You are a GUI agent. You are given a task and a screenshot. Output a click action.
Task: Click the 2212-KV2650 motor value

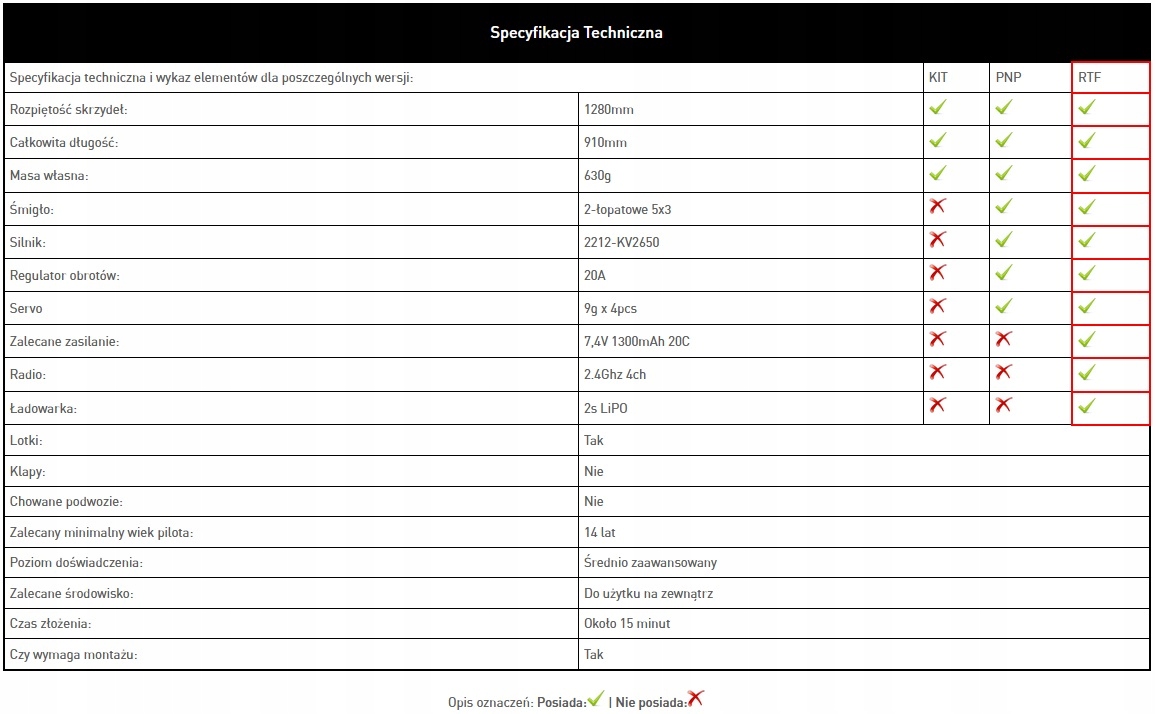[622, 242]
